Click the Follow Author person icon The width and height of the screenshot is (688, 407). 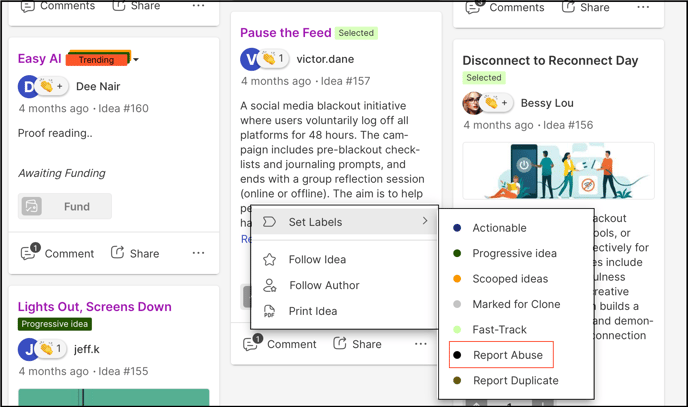click(269, 285)
